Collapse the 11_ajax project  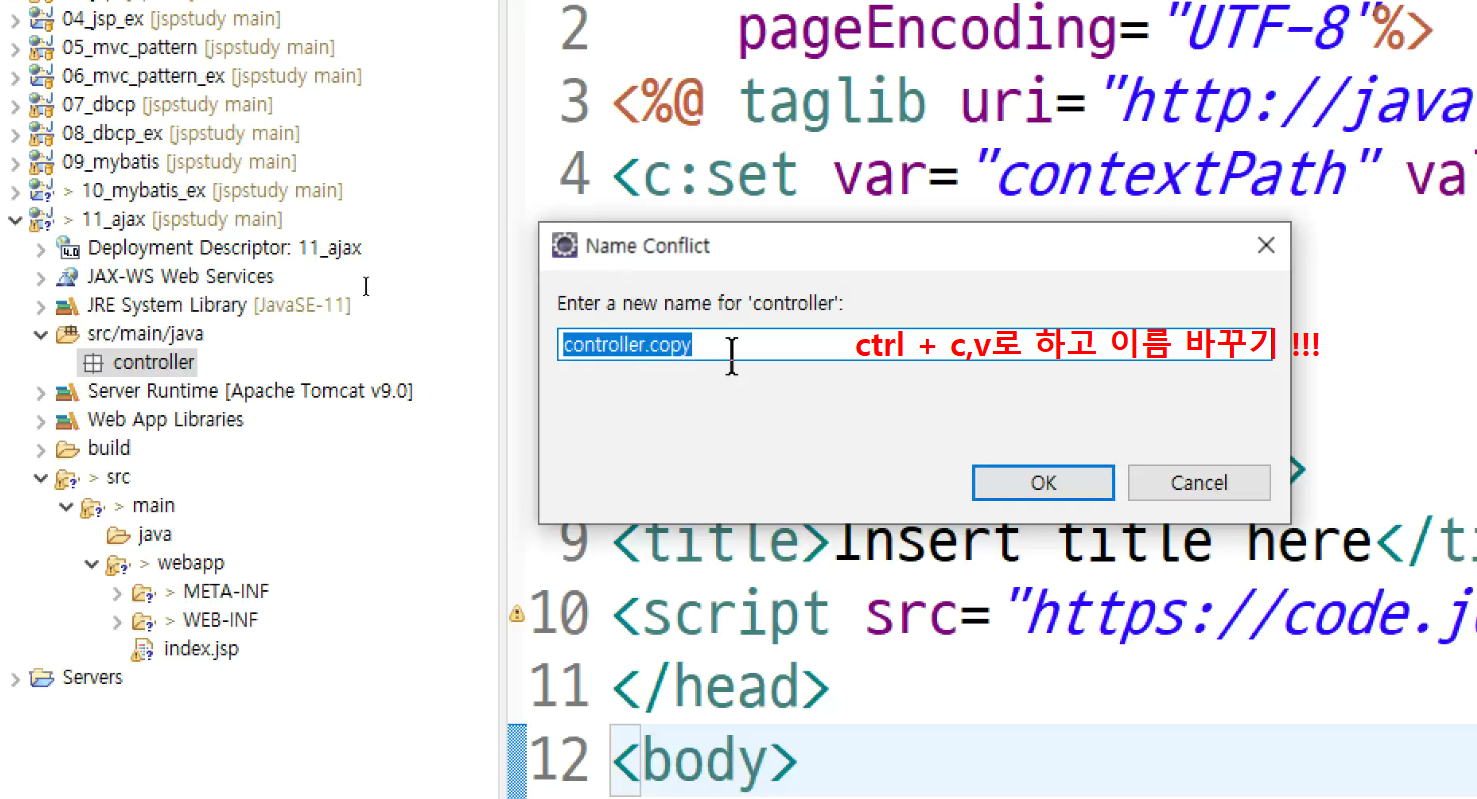coord(15,219)
